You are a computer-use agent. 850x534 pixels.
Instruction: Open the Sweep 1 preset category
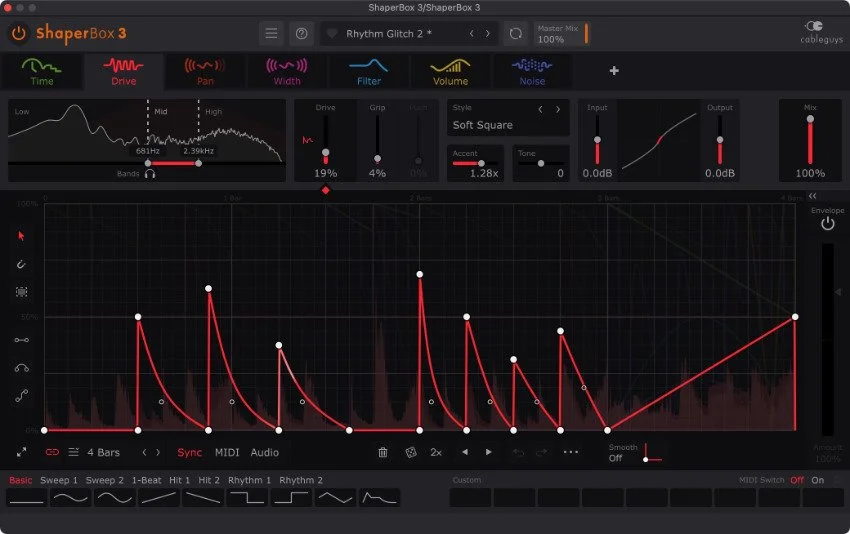(x=59, y=480)
